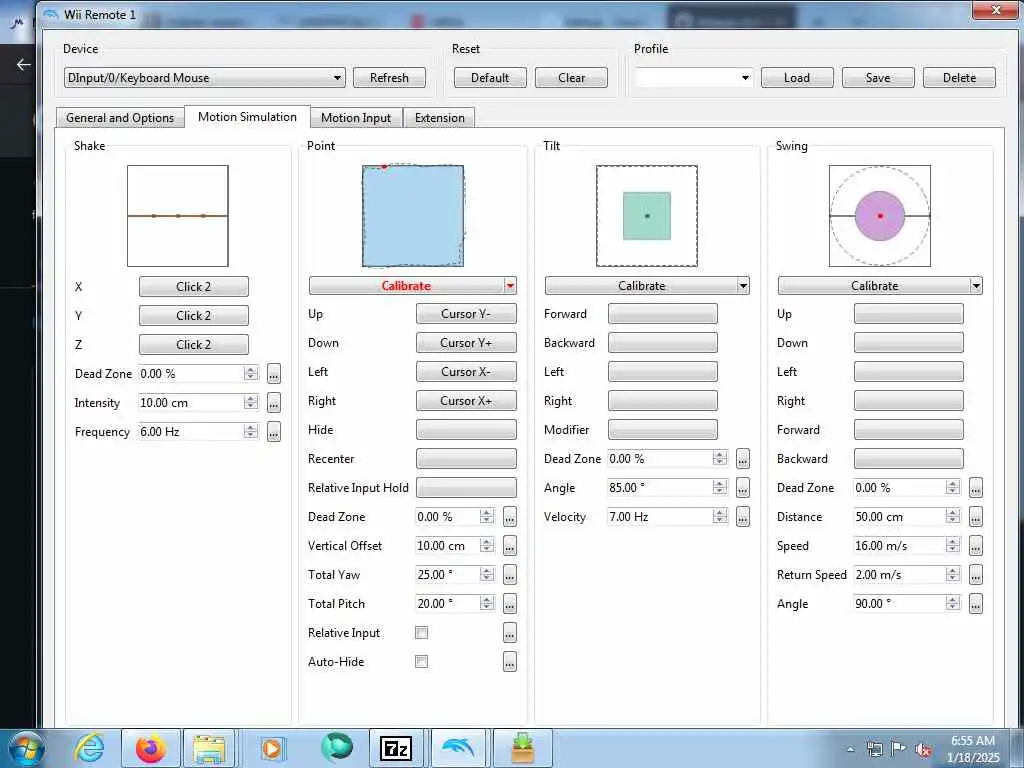Click the taskbar clock showing 6:55 AM

(x=973, y=741)
